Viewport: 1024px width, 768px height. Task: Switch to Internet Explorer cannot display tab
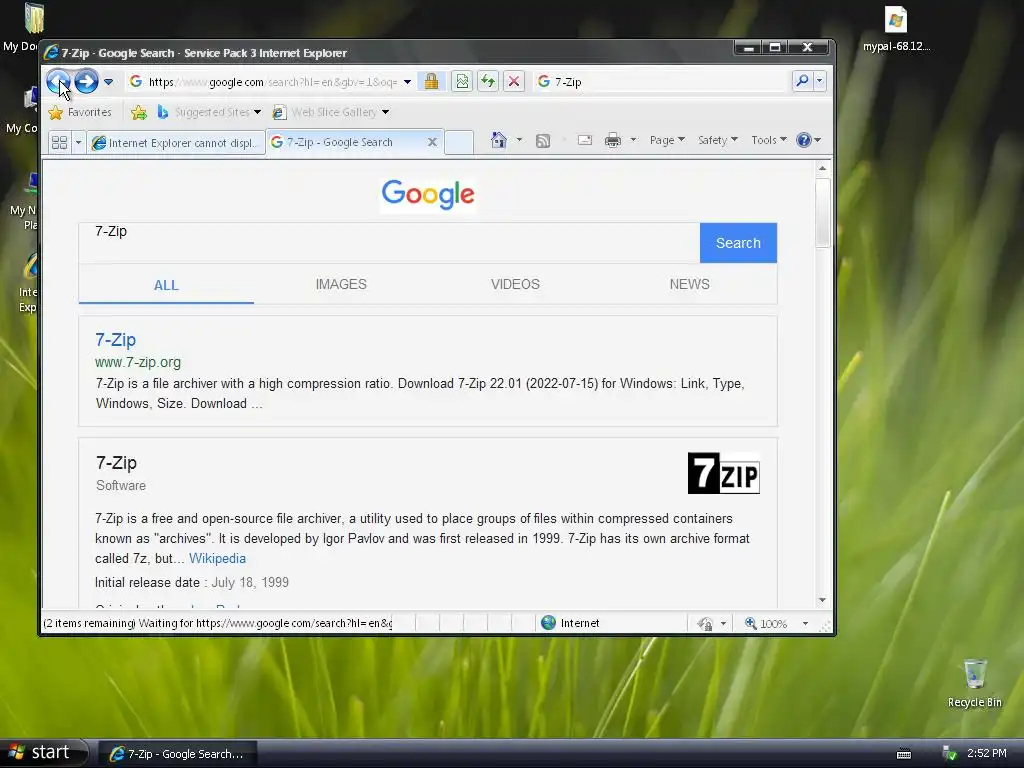tap(176, 142)
